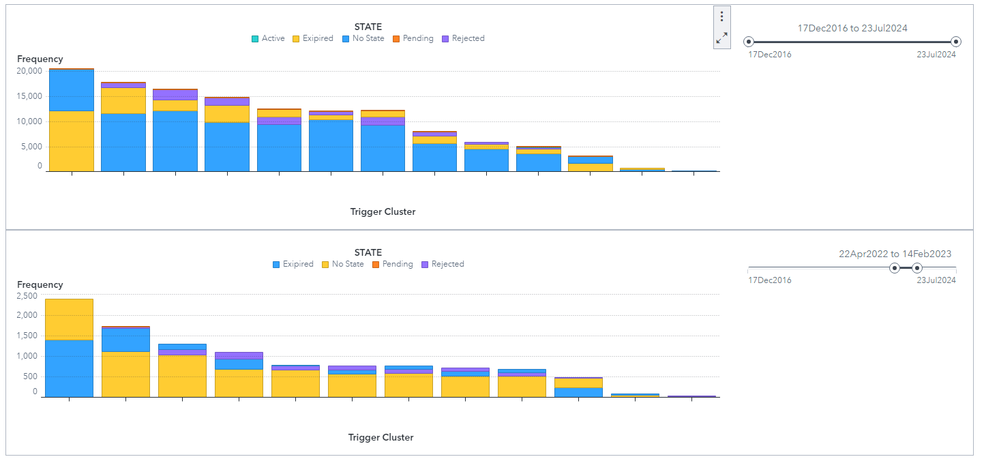
Task: Select the tallest first bar in top chart
Action: [x=71, y=120]
